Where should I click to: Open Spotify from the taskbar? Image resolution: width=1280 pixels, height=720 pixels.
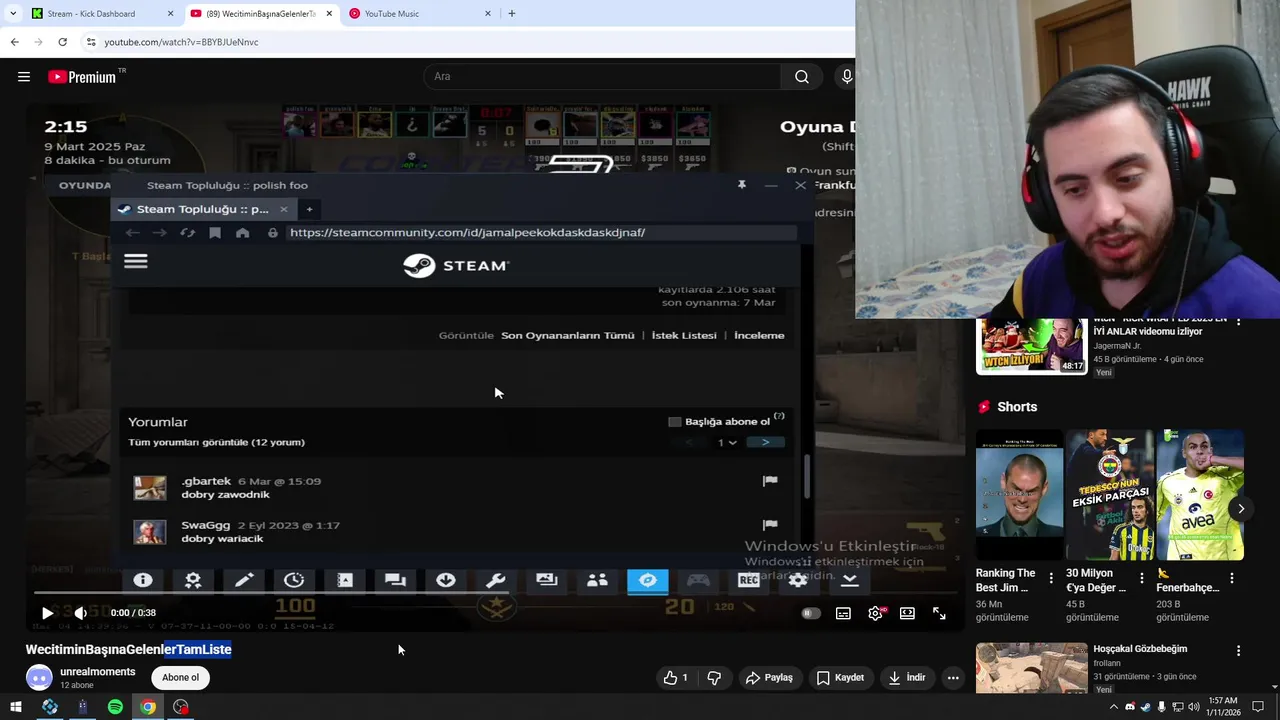[115, 707]
